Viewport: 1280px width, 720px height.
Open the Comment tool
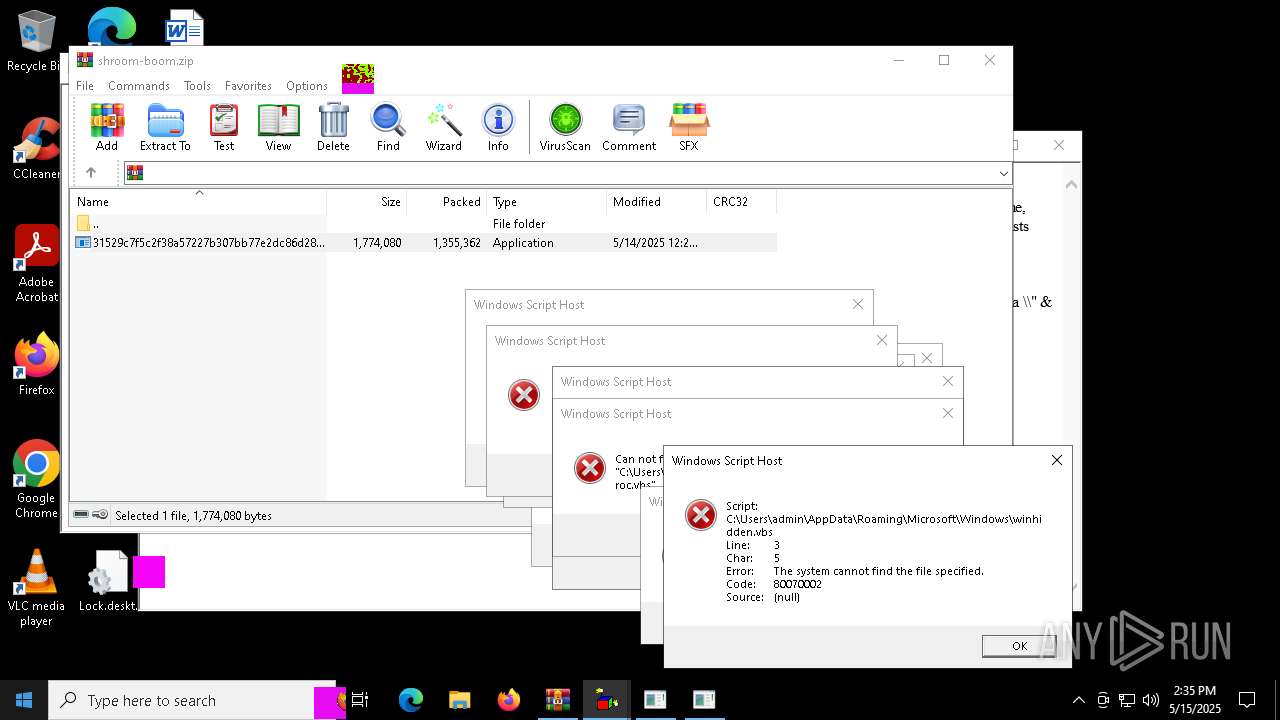point(629,127)
